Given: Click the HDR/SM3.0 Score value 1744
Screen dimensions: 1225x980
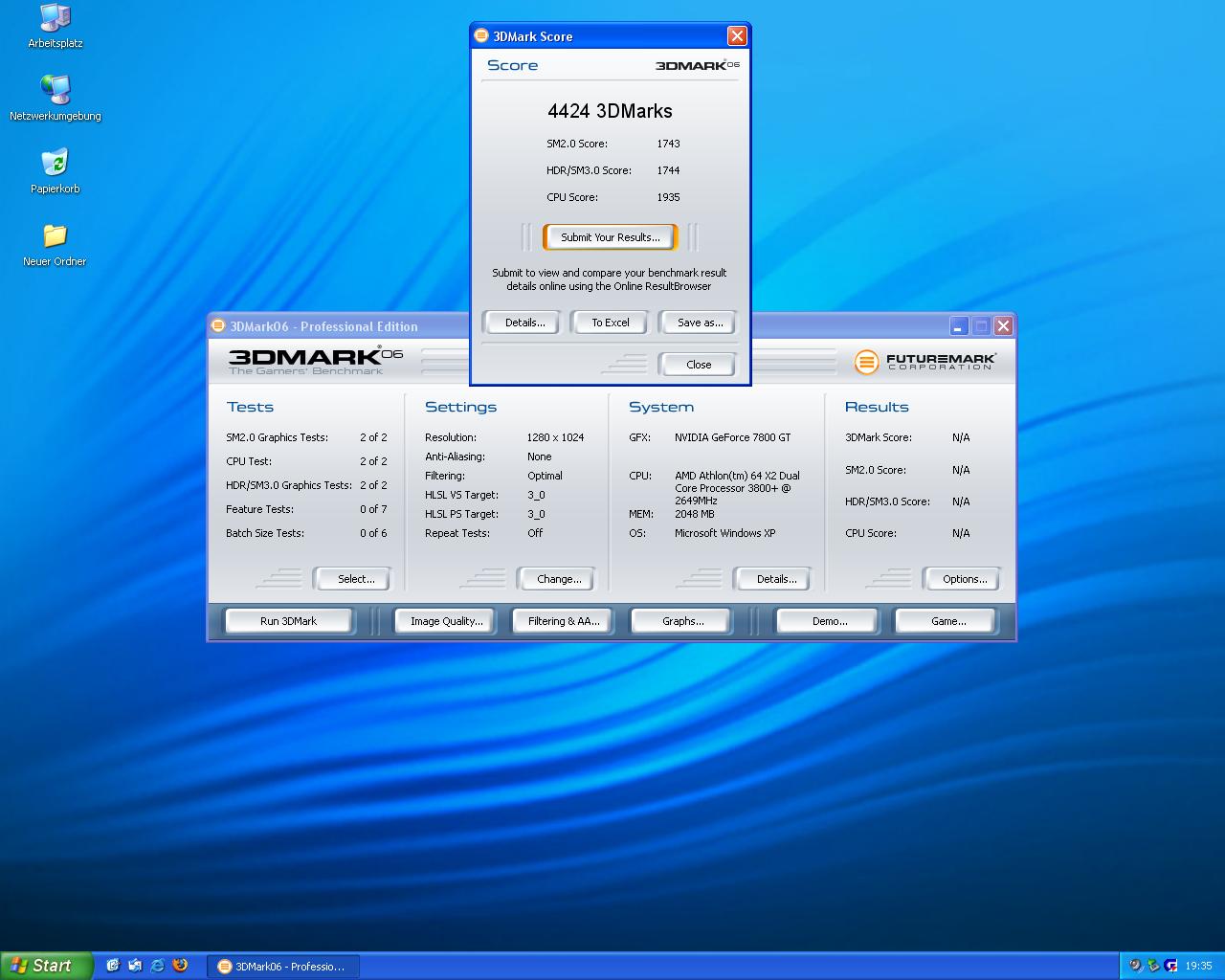Looking at the screenshot, I should pos(668,170).
